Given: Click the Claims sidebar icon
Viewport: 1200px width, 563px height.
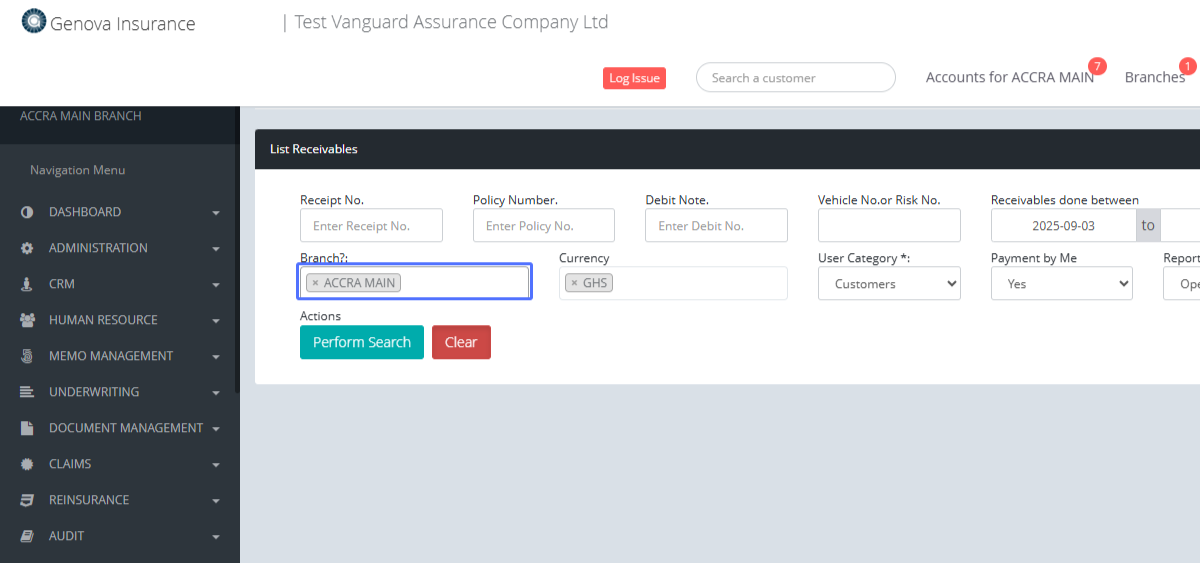Looking at the screenshot, I should click(27, 464).
